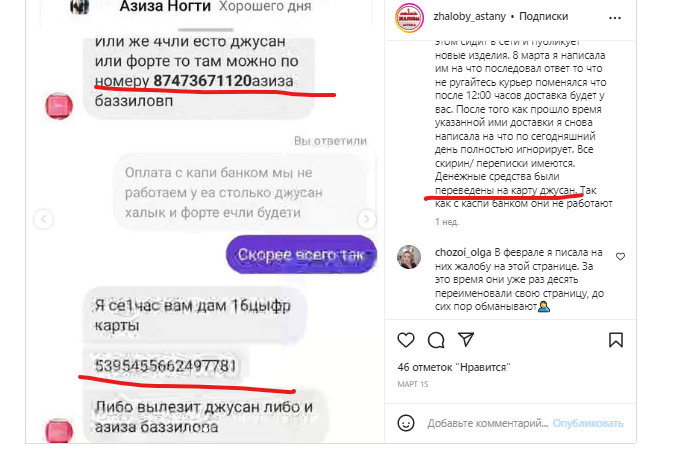Open chozoi_olga username link
682x455 pixels.
(x=463, y=252)
